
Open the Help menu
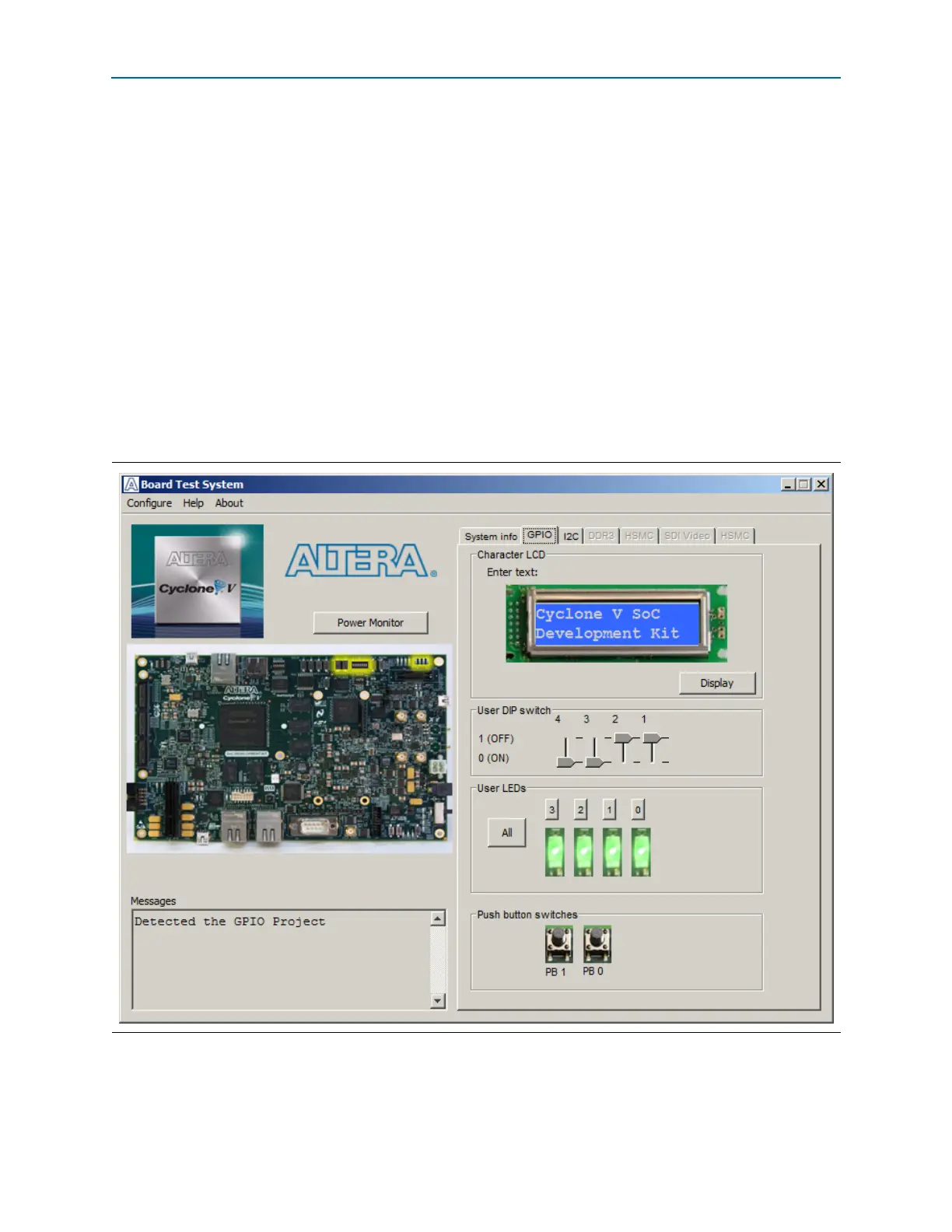(193, 503)
